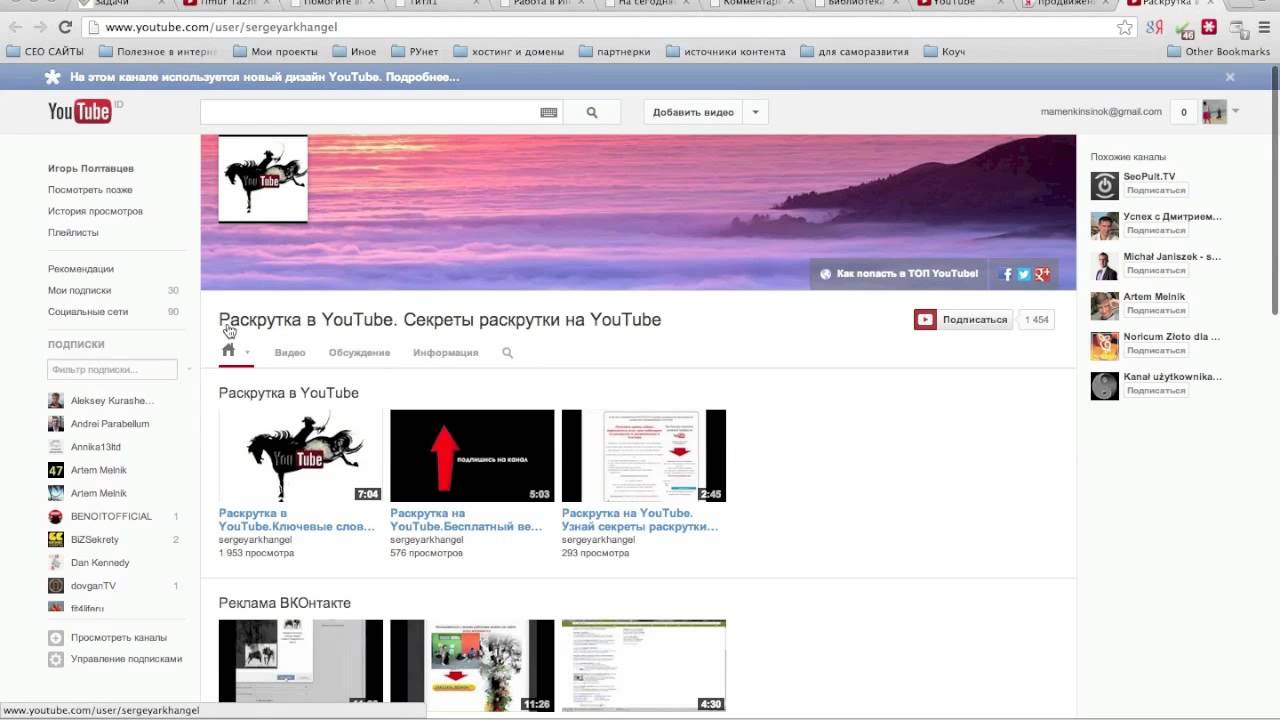Open the 7:04 horse logo video thumbnail
The height and width of the screenshot is (720, 1280).
click(301, 456)
